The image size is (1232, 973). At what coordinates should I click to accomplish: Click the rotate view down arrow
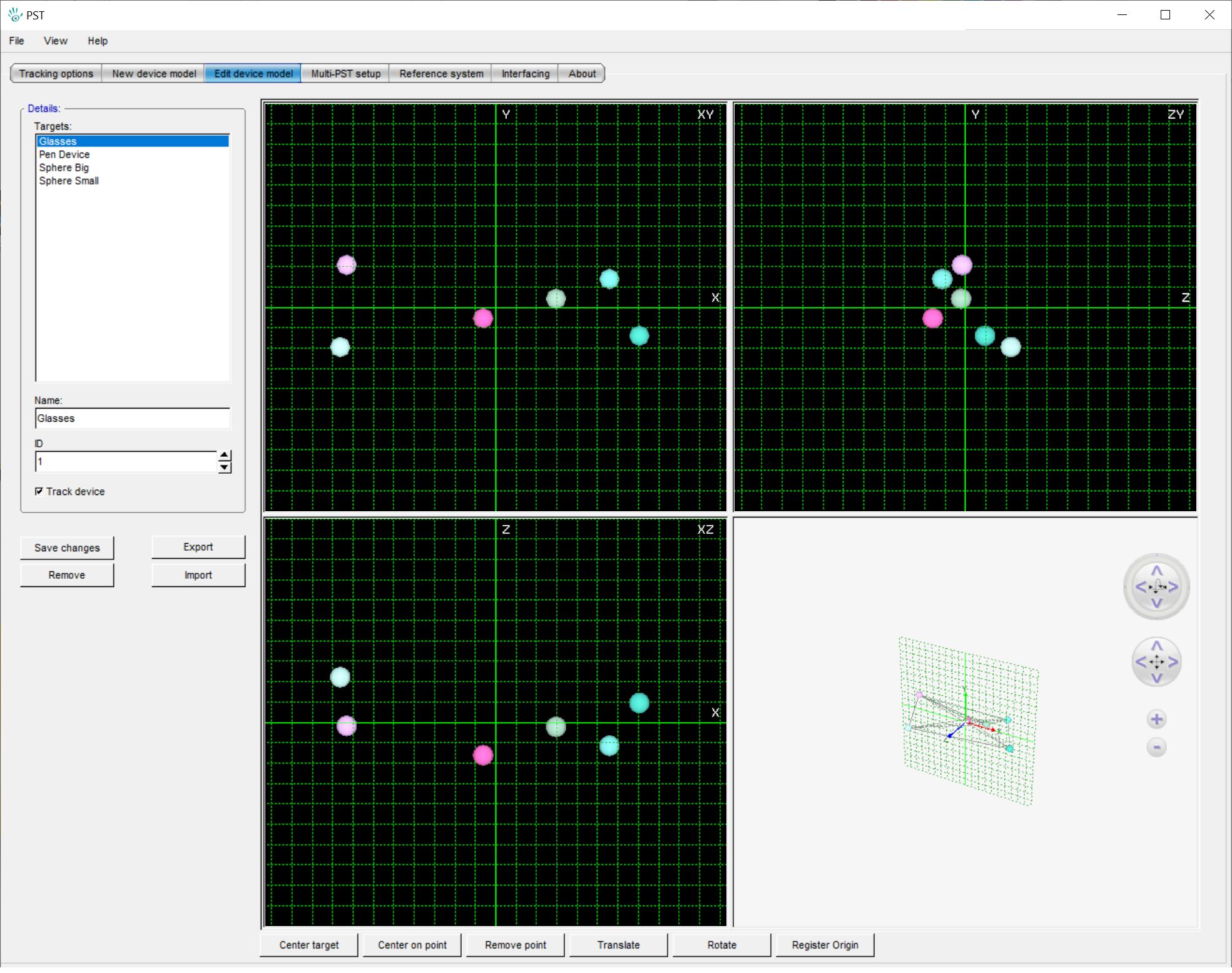[x=1156, y=603]
